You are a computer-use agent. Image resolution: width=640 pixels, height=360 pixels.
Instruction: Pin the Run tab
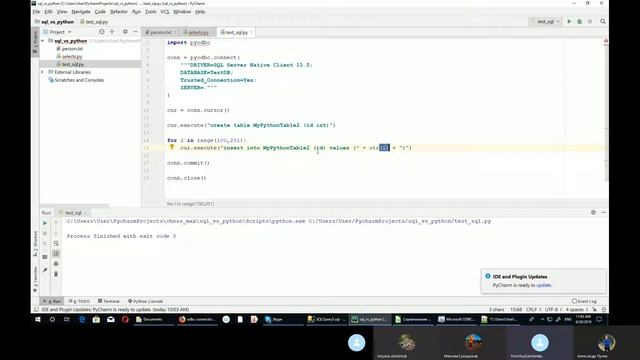45,270
